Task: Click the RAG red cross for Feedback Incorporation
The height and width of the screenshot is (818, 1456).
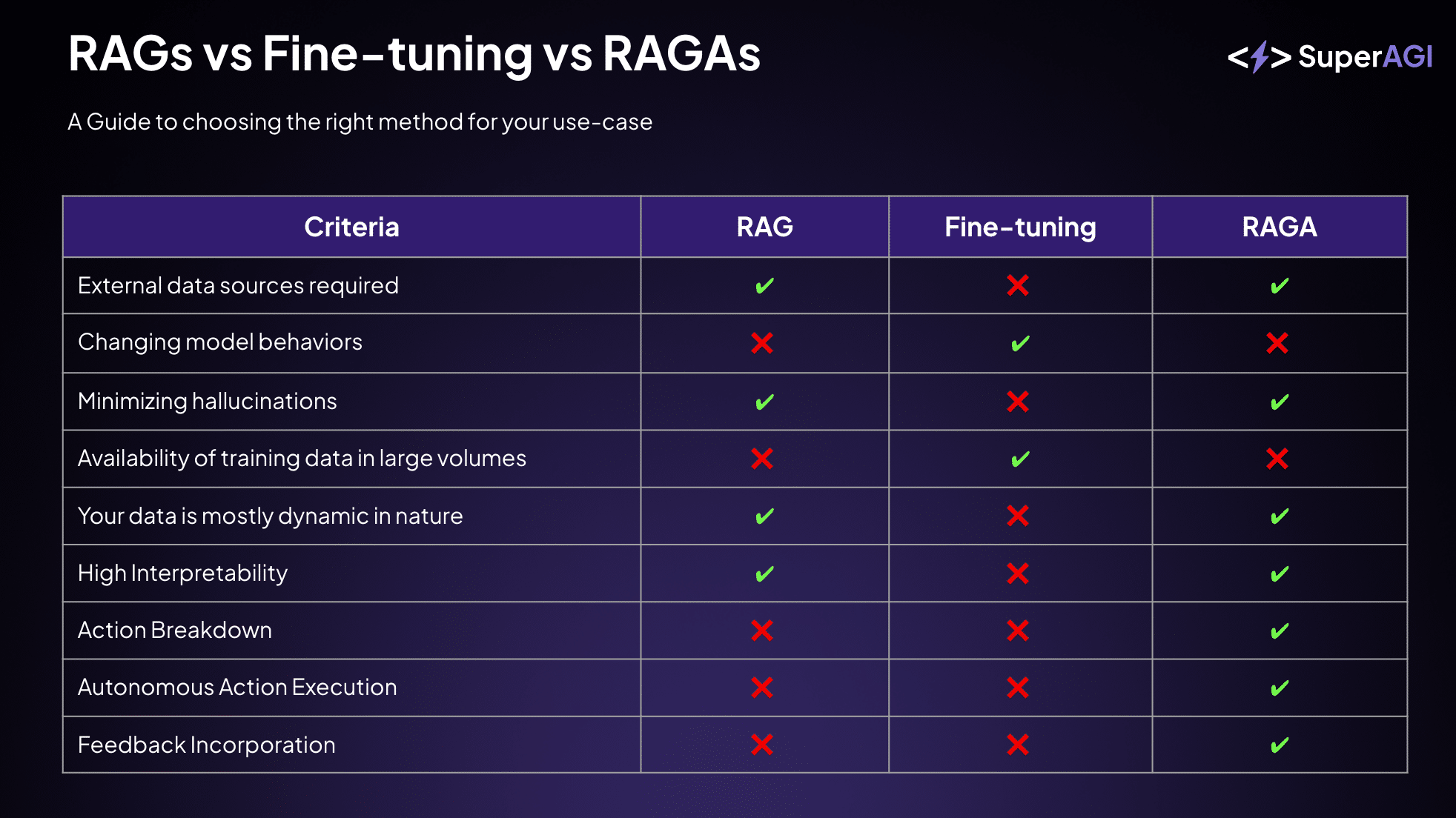Action: point(762,745)
